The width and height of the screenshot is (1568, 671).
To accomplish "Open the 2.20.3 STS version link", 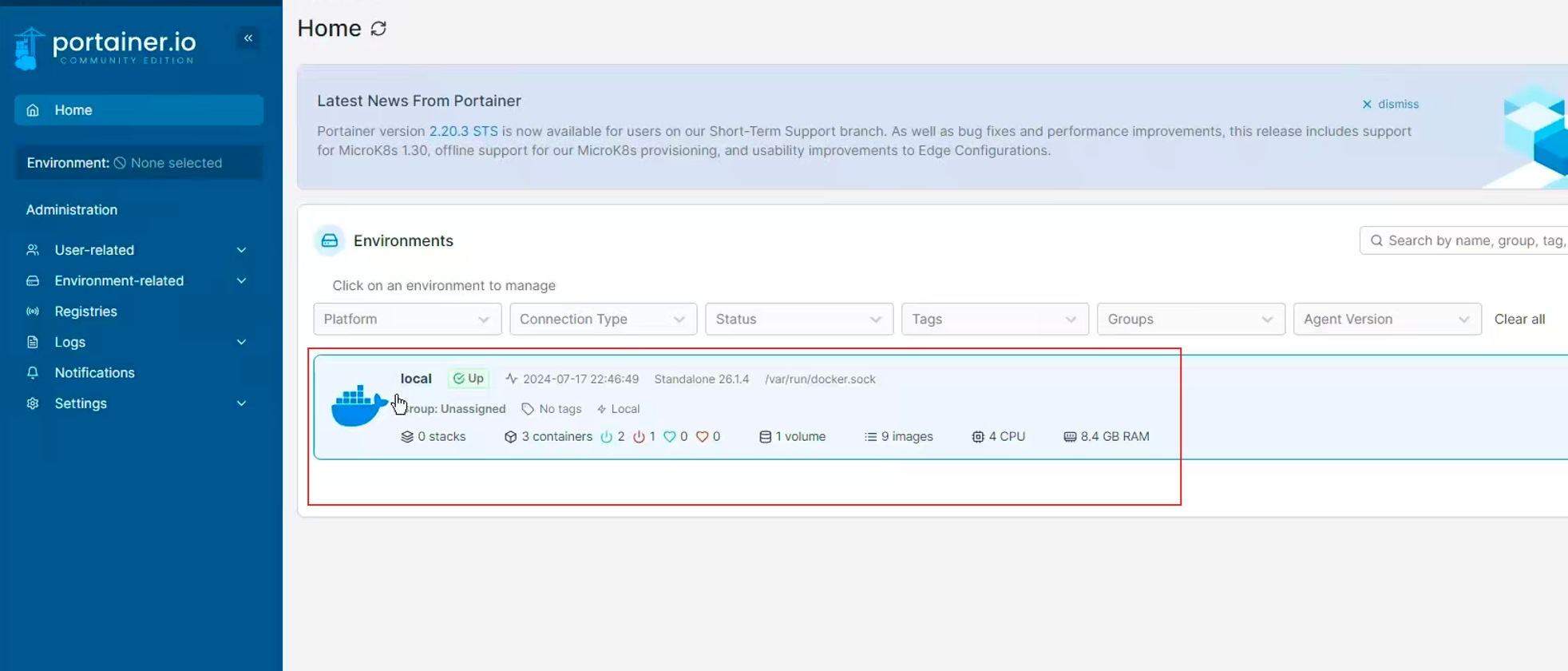I will point(463,131).
